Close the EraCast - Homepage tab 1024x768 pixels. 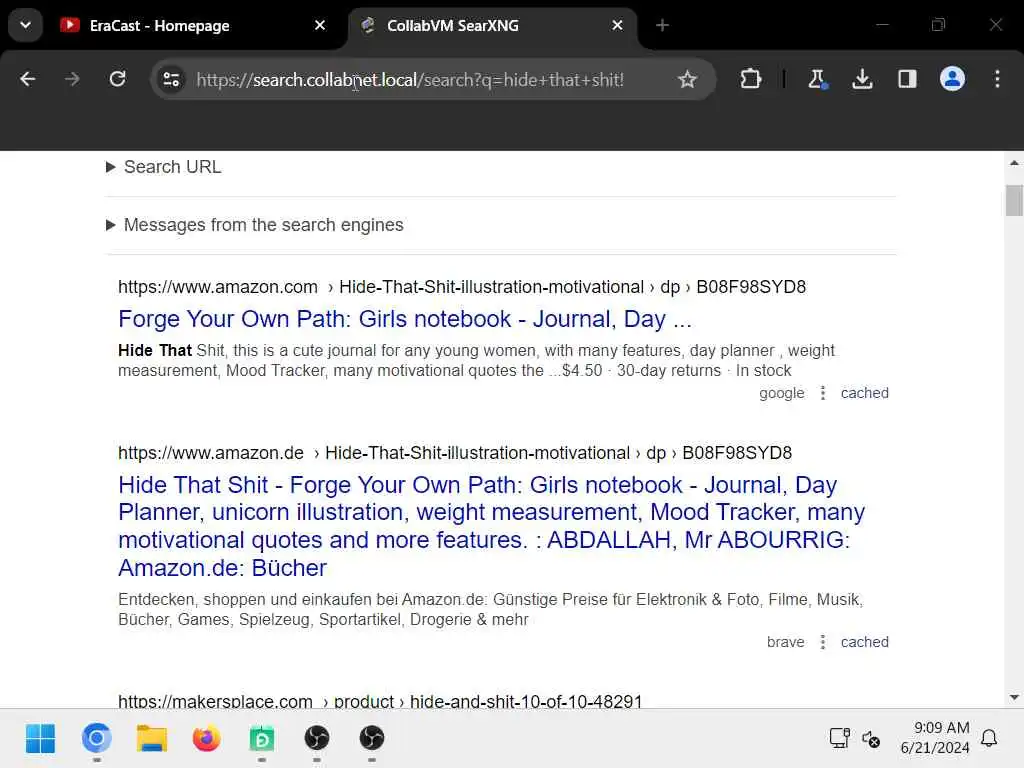tap(320, 25)
